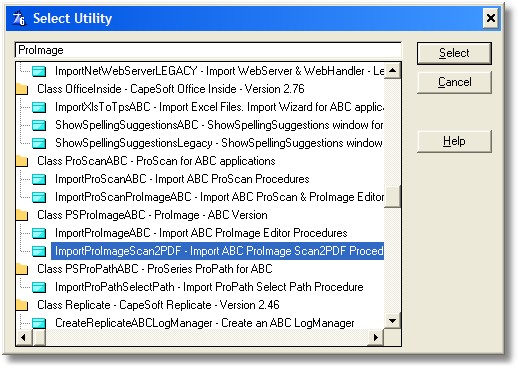The height and width of the screenshot is (369, 519).
Task: Click the icon beside CreateReplicateABCLogManager
Action: [39, 323]
